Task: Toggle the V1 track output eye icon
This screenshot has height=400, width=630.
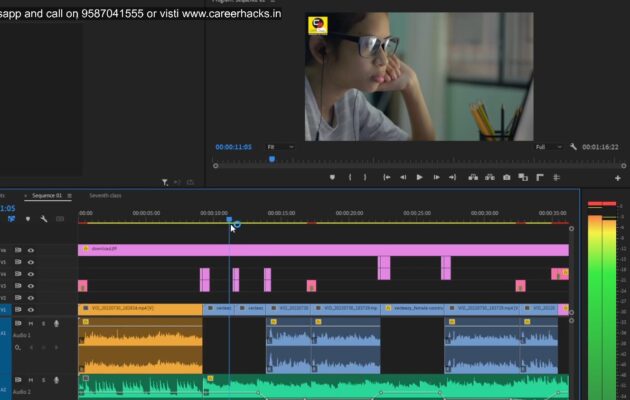Action: pos(31,310)
